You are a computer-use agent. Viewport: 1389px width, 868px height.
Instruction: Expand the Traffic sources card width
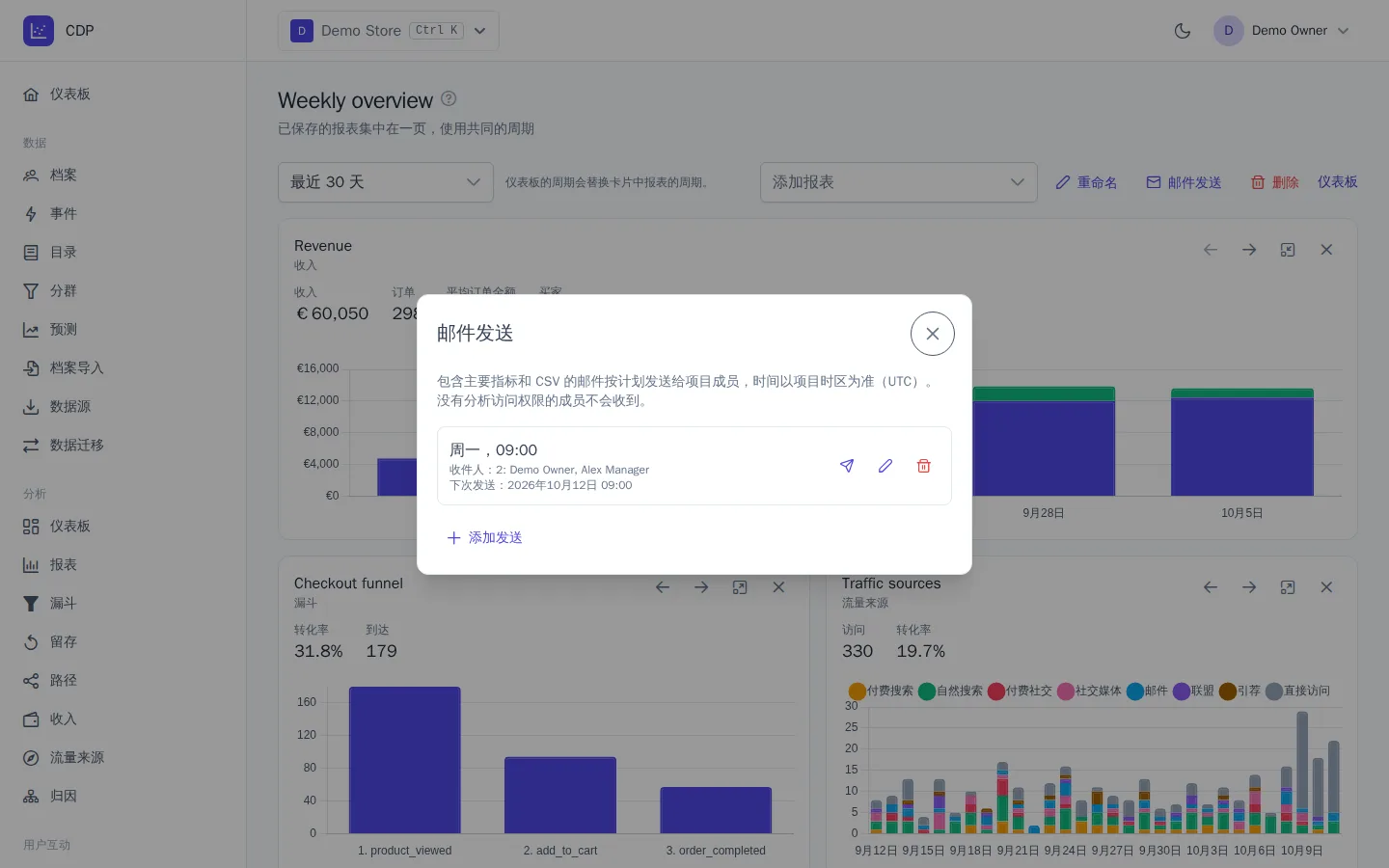(x=1288, y=587)
